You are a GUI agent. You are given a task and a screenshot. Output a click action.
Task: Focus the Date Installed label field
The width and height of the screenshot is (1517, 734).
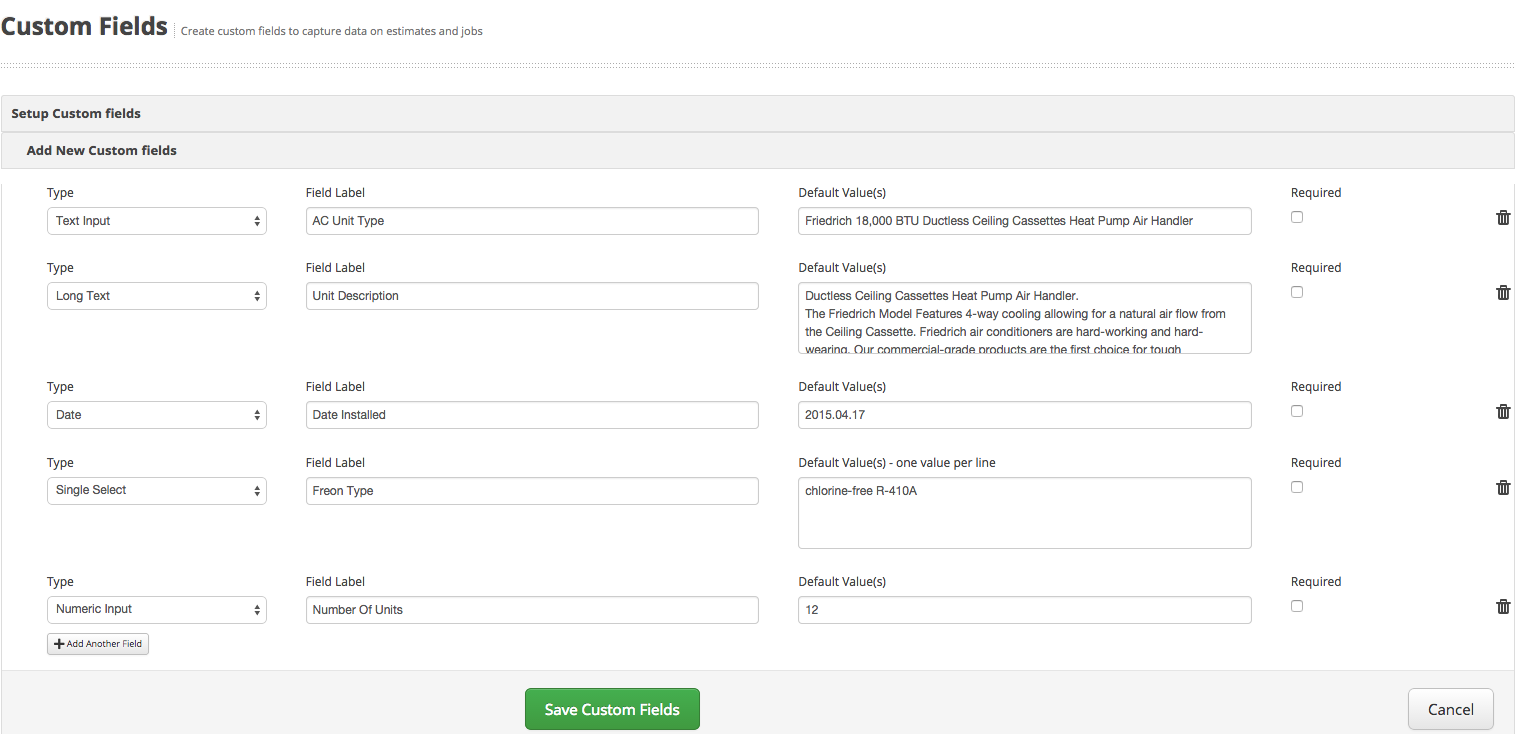(532, 415)
